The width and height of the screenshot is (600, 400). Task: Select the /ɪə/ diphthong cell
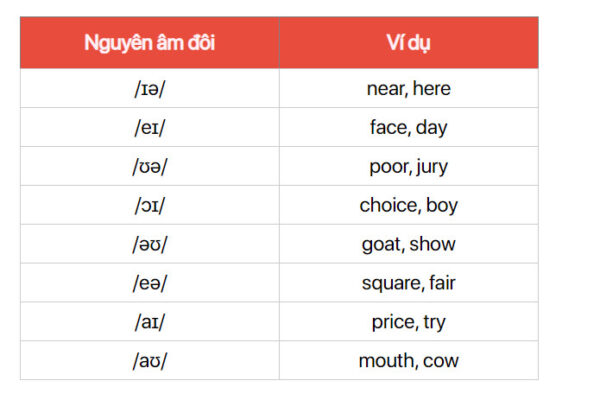coord(149,88)
